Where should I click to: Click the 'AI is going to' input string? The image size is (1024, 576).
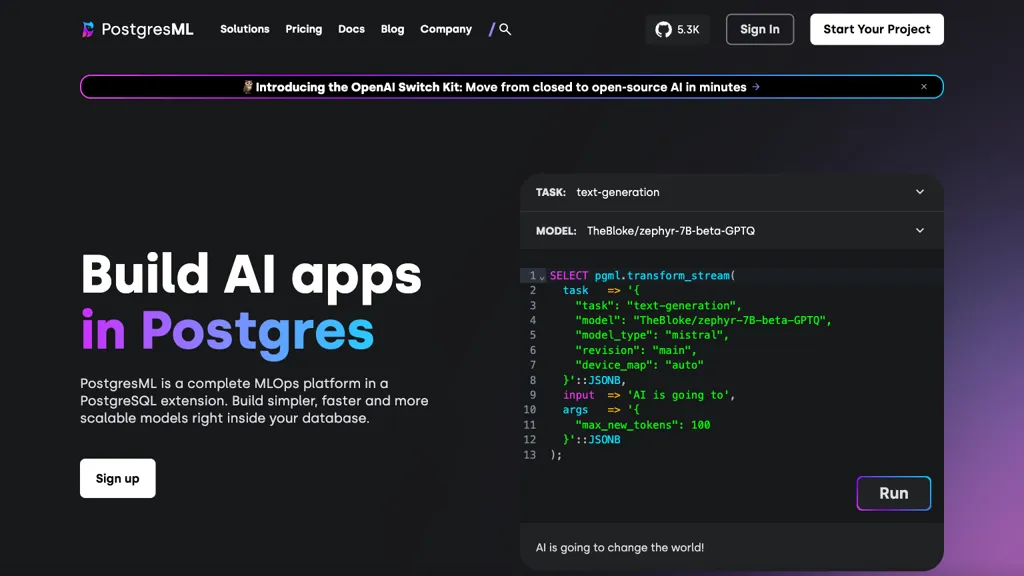[680, 395]
